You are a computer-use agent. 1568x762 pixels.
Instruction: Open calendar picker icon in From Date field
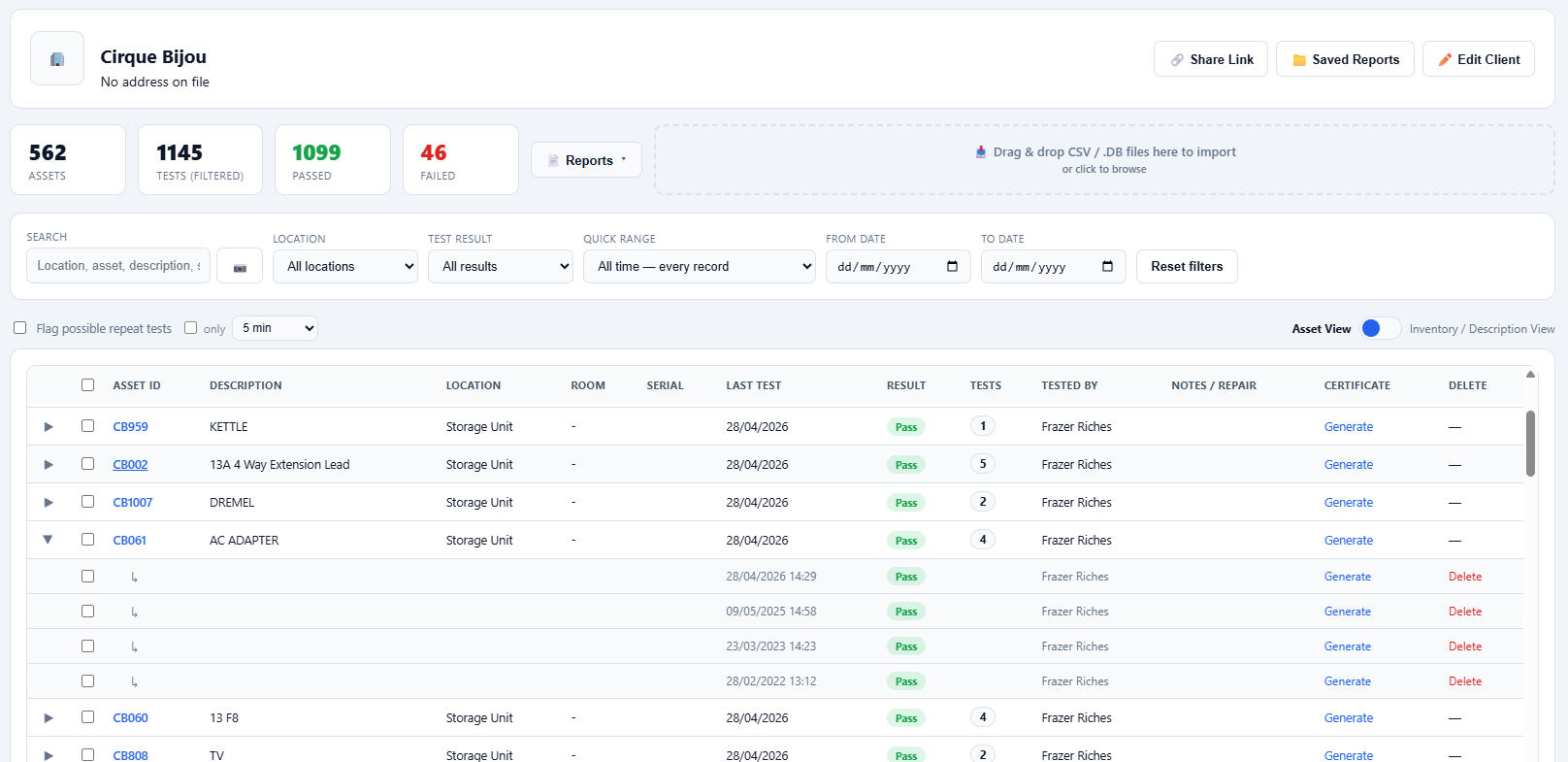click(x=952, y=266)
